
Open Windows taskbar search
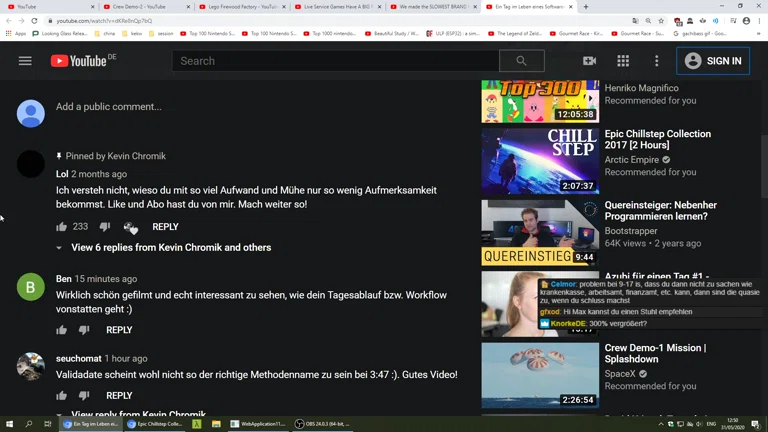[28, 424]
